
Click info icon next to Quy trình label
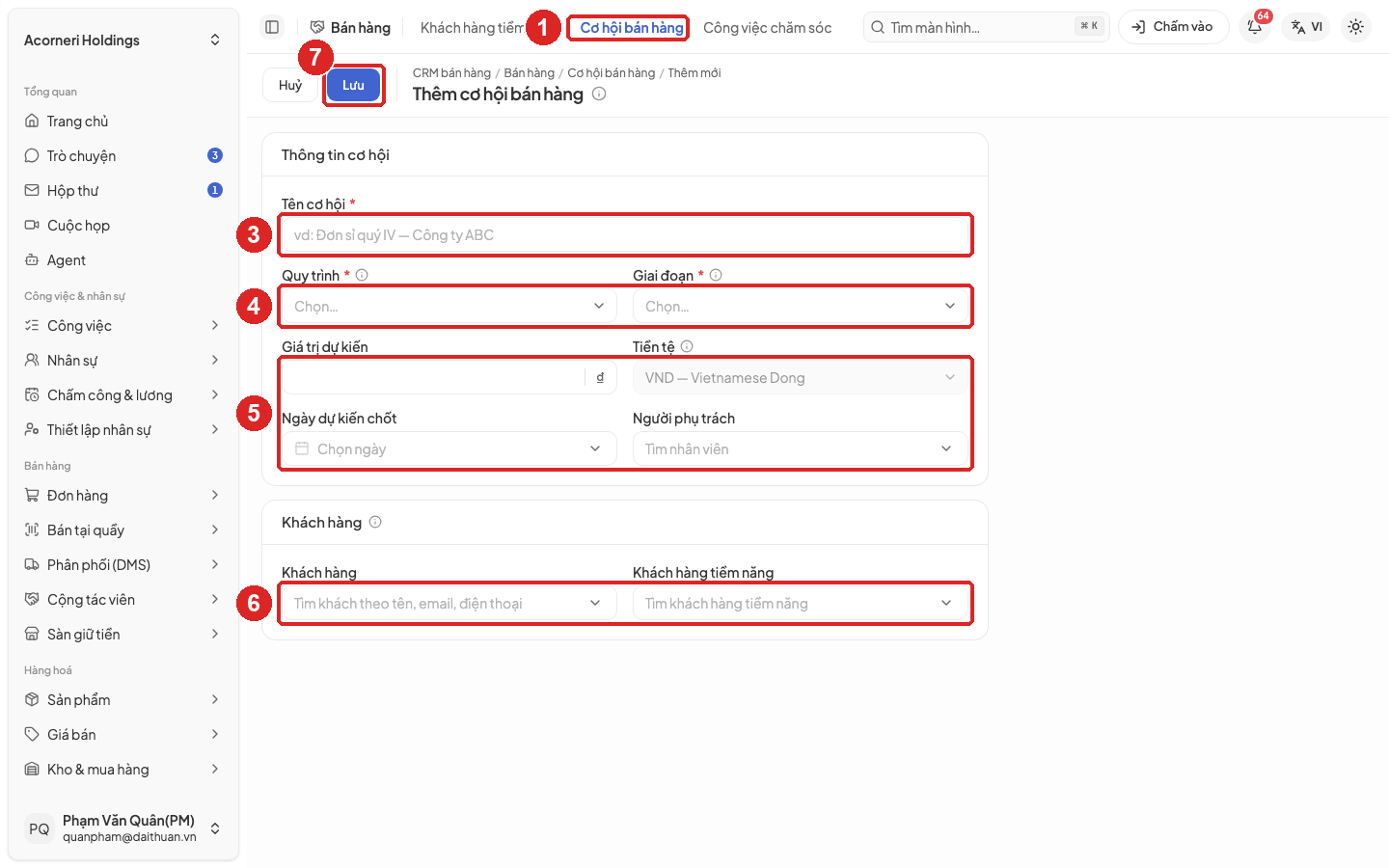[362, 275]
